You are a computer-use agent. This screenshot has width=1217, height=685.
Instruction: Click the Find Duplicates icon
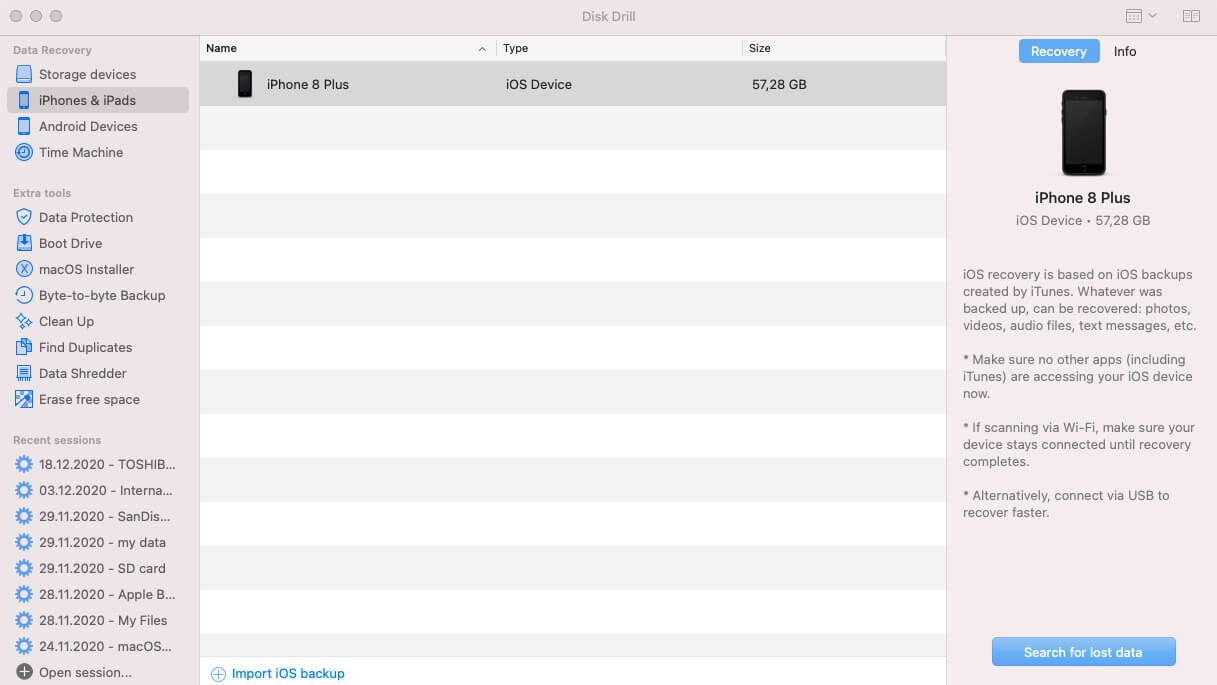coord(24,347)
